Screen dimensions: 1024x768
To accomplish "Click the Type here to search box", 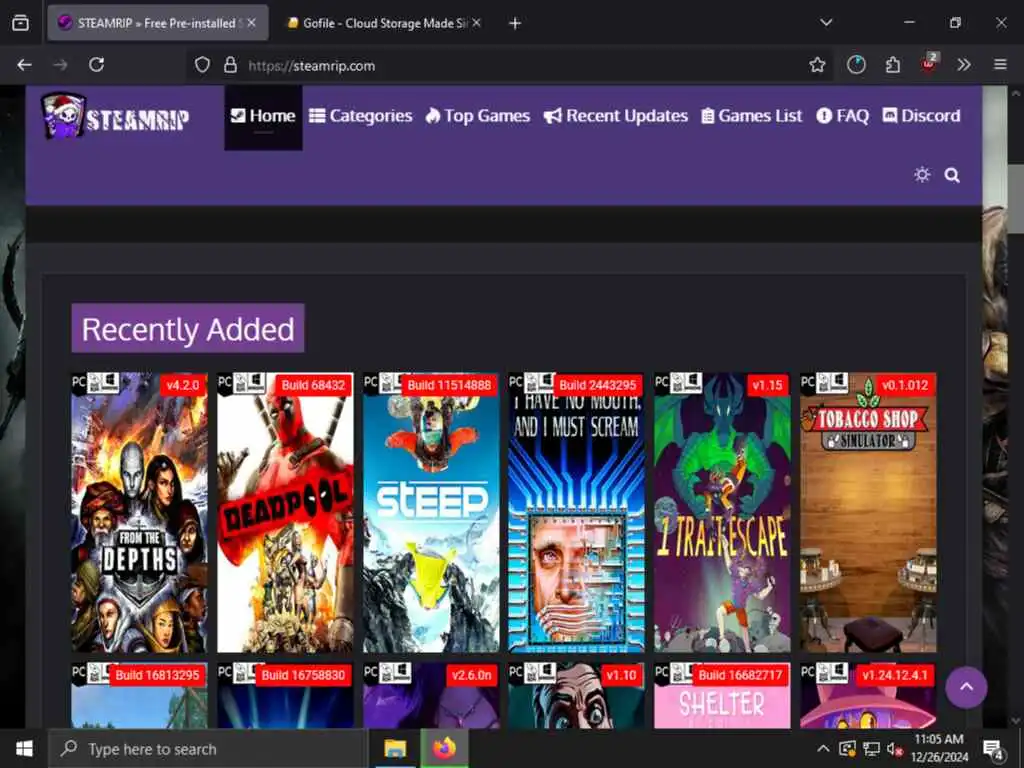I will [208, 749].
